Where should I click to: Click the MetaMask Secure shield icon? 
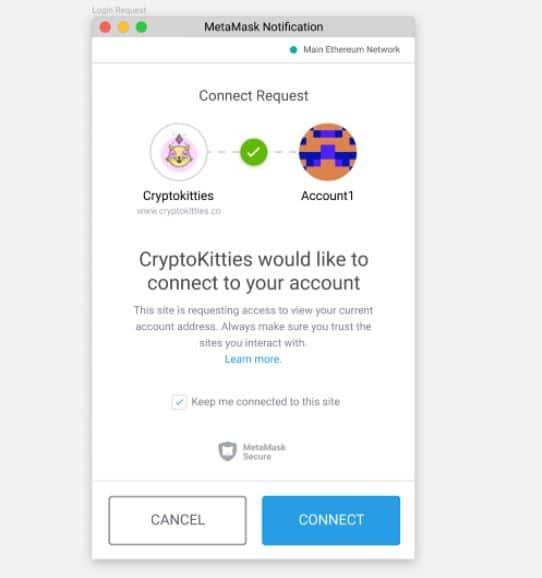pyautogui.click(x=227, y=451)
